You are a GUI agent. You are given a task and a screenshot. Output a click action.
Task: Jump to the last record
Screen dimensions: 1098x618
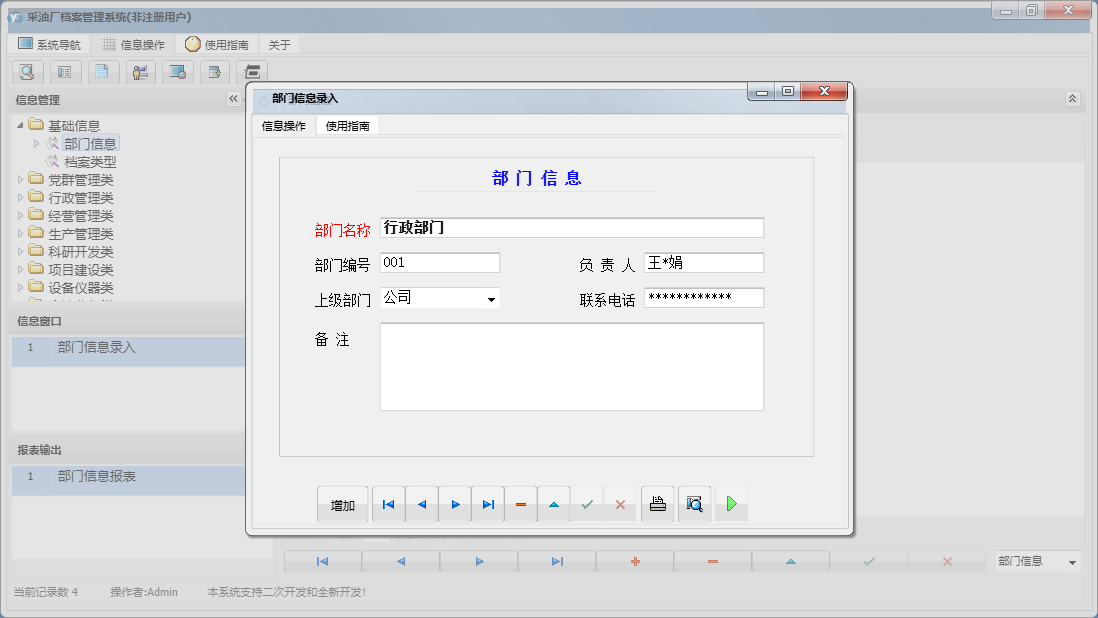click(x=488, y=504)
